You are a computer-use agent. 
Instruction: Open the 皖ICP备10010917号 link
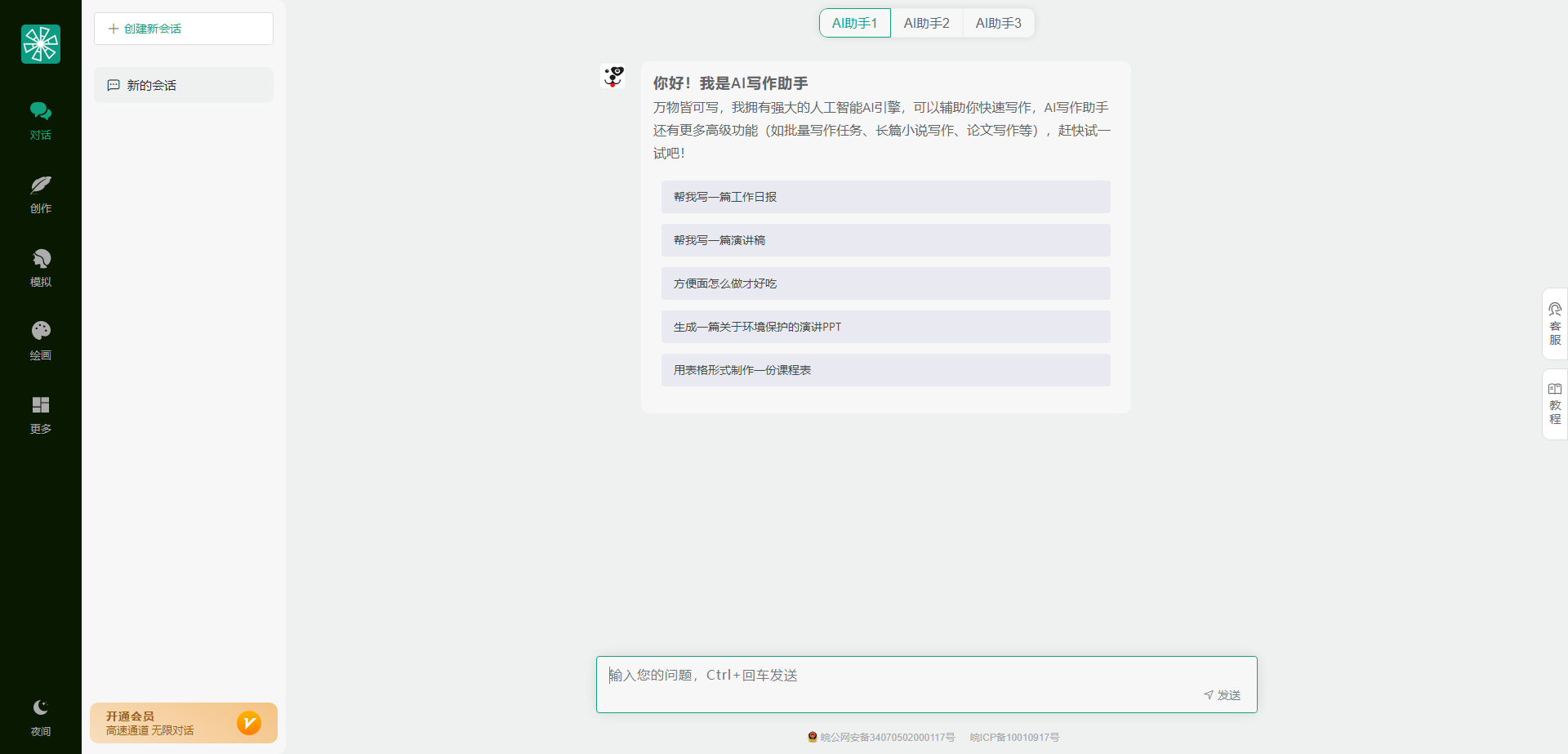click(x=1014, y=737)
